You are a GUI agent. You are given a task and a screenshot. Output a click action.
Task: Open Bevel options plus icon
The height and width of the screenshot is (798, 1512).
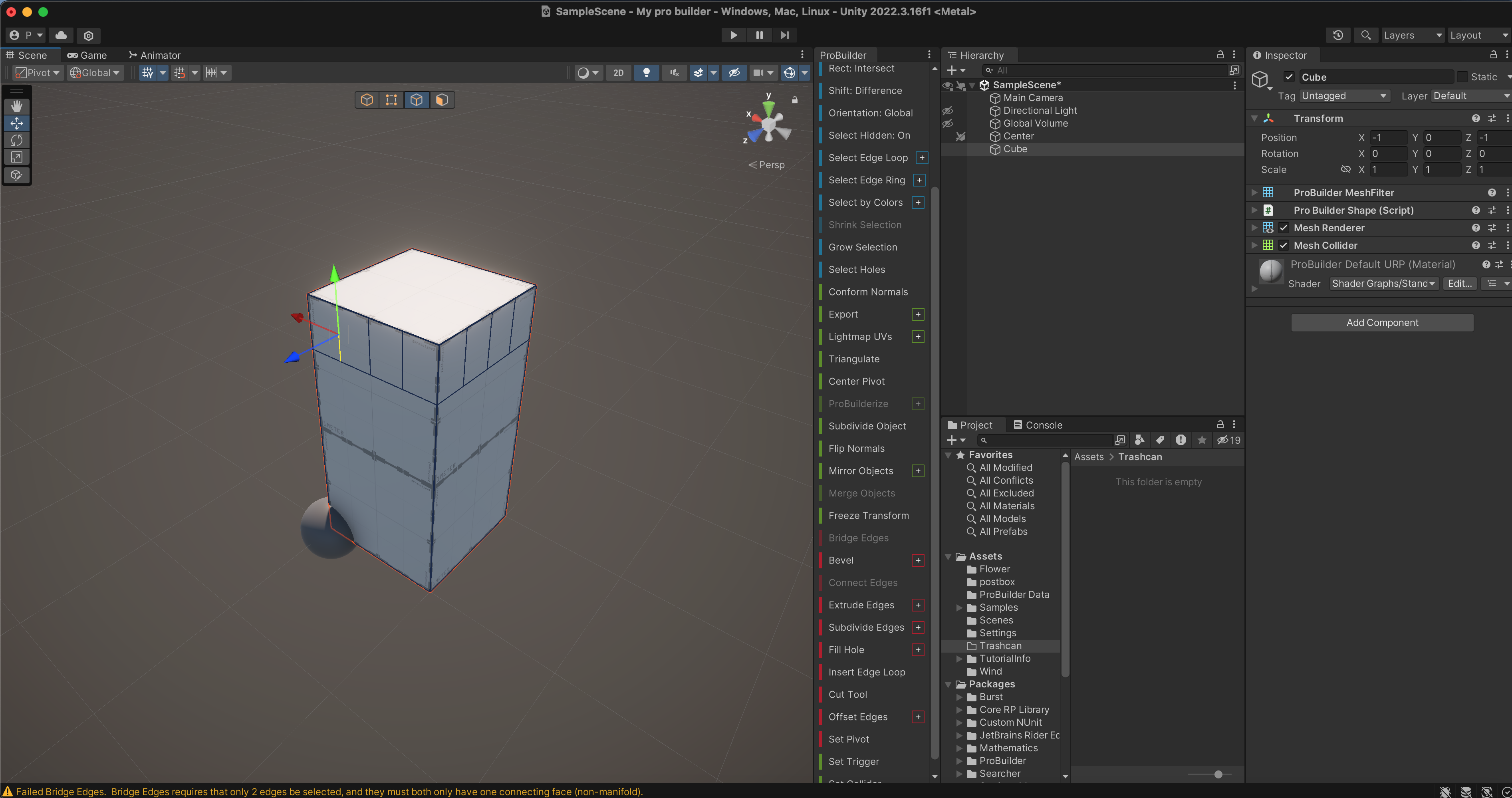pyautogui.click(x=918, y=560)
